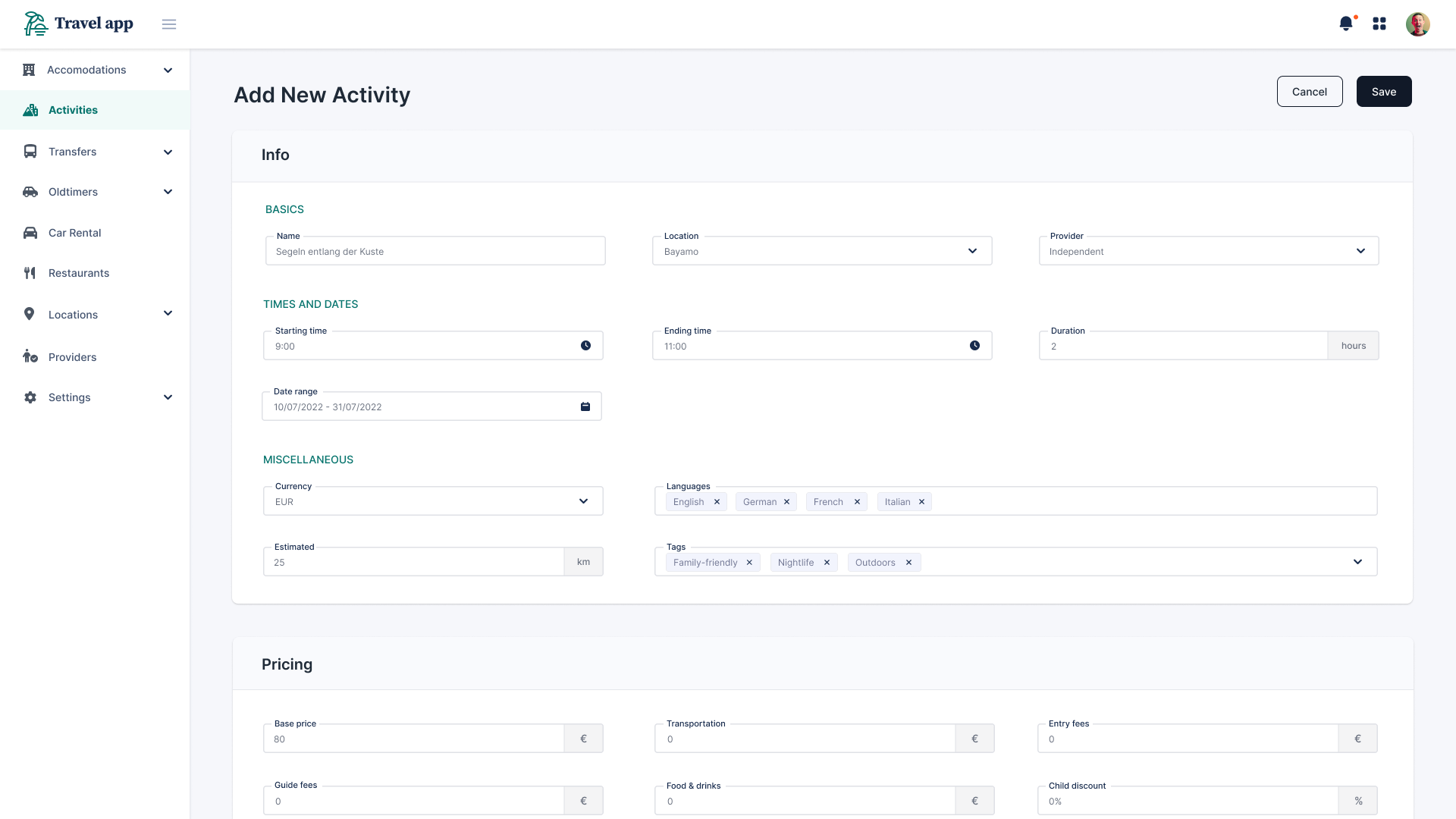Remove the German language chip
This screenshot has width=1456, height=819.
786,502
